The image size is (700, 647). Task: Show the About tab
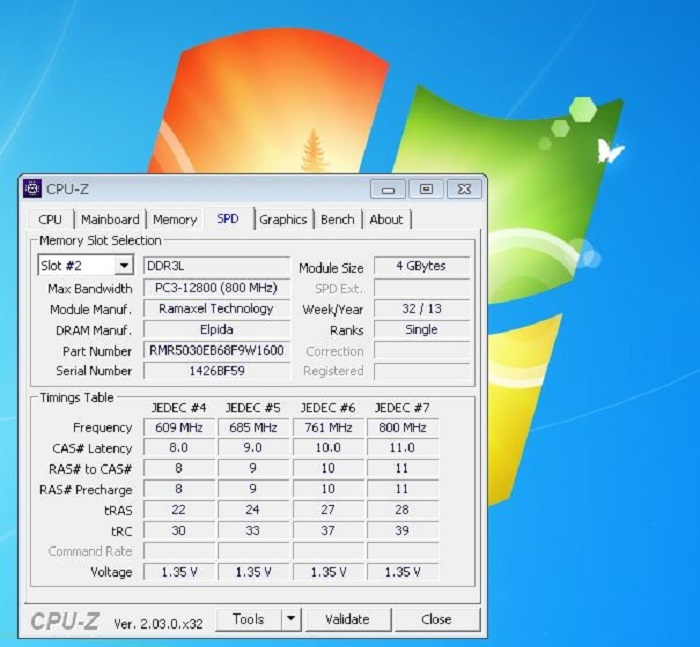pos(386,220)
